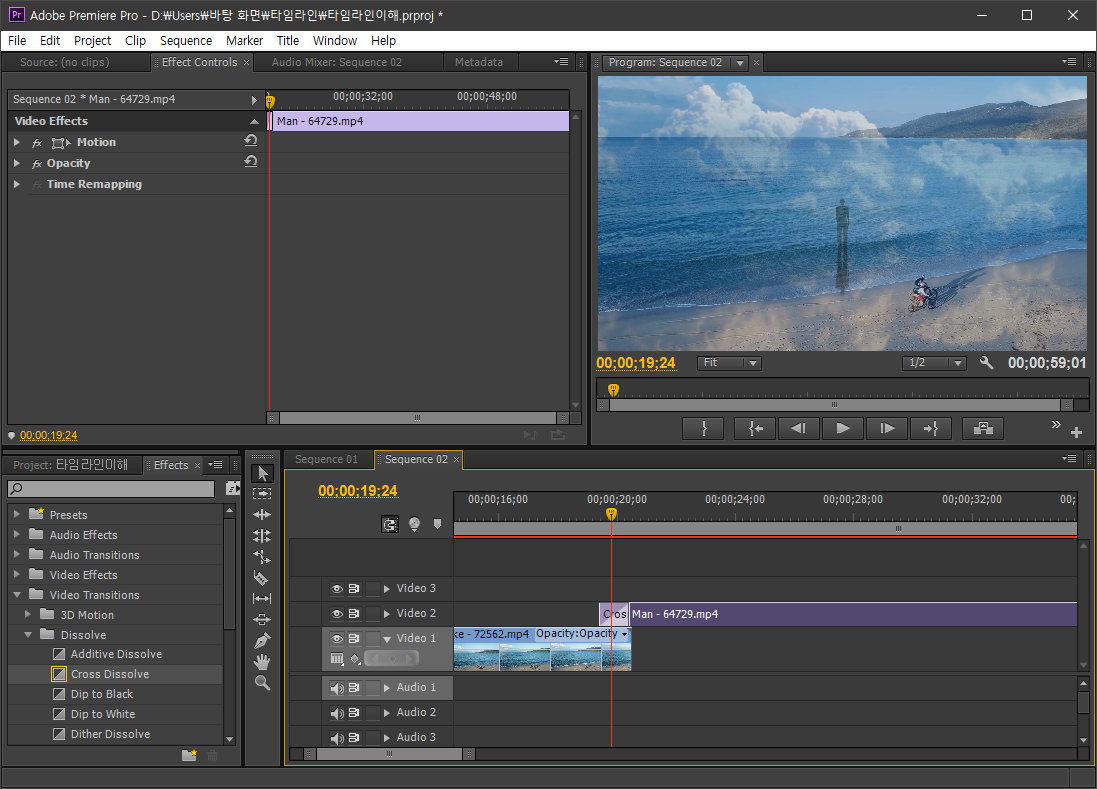Select the Ripple Edit tool

pyautogui.click(x=262, y=514)
